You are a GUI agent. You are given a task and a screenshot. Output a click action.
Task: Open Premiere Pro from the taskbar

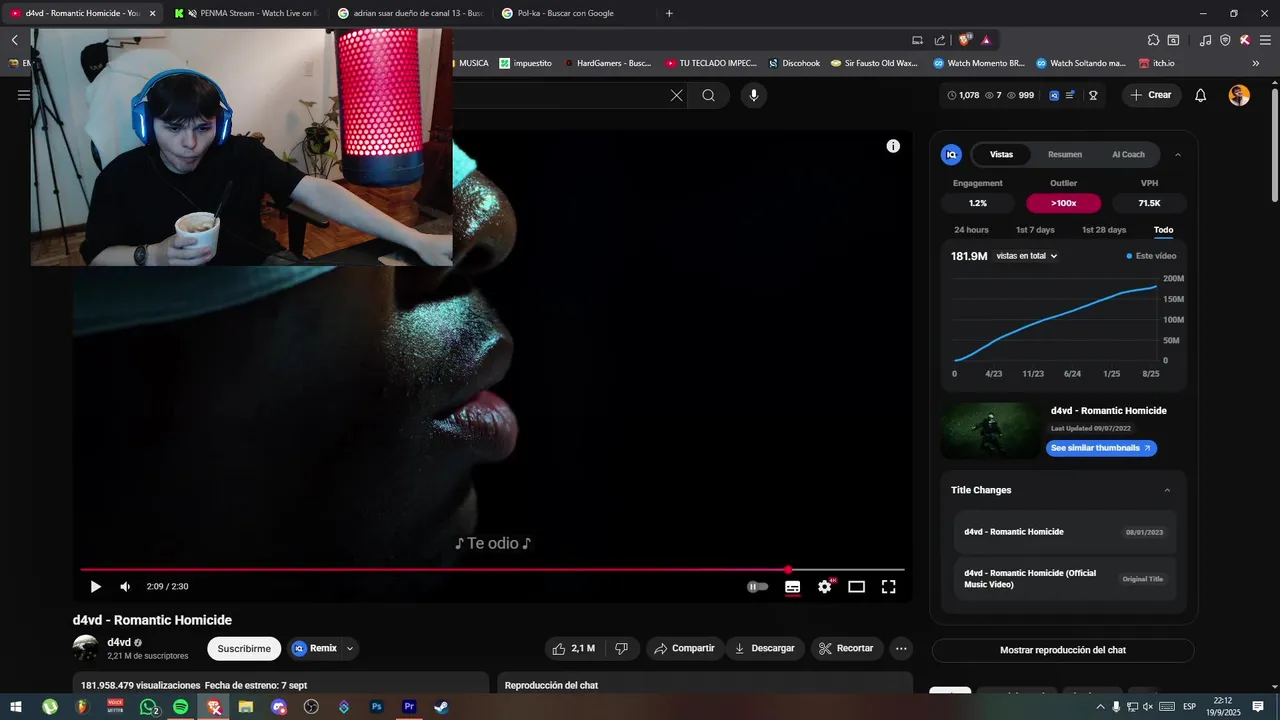click(409, 707)
